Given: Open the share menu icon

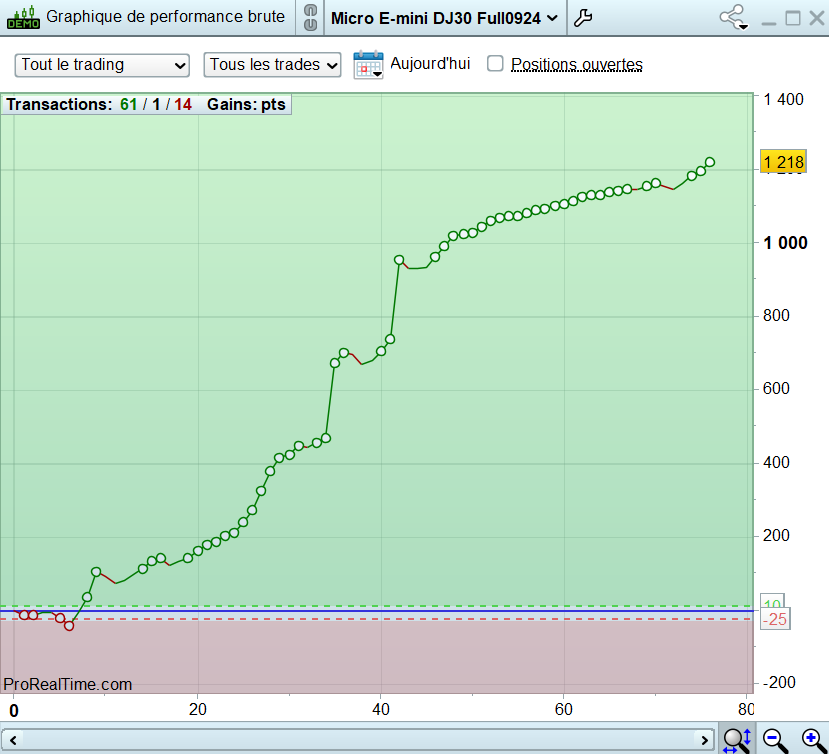Looking at the screenshot, I should (734, 17).
